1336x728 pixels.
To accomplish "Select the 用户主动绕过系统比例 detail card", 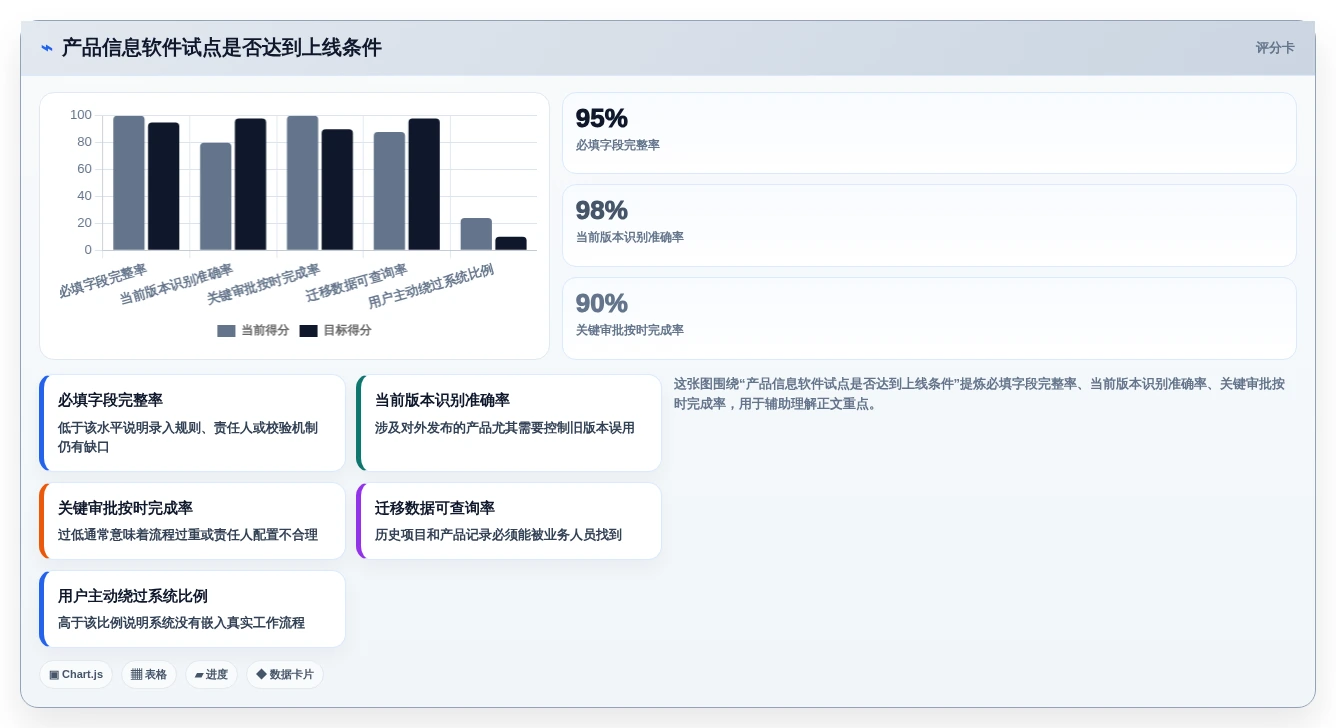I will (192, 609).
